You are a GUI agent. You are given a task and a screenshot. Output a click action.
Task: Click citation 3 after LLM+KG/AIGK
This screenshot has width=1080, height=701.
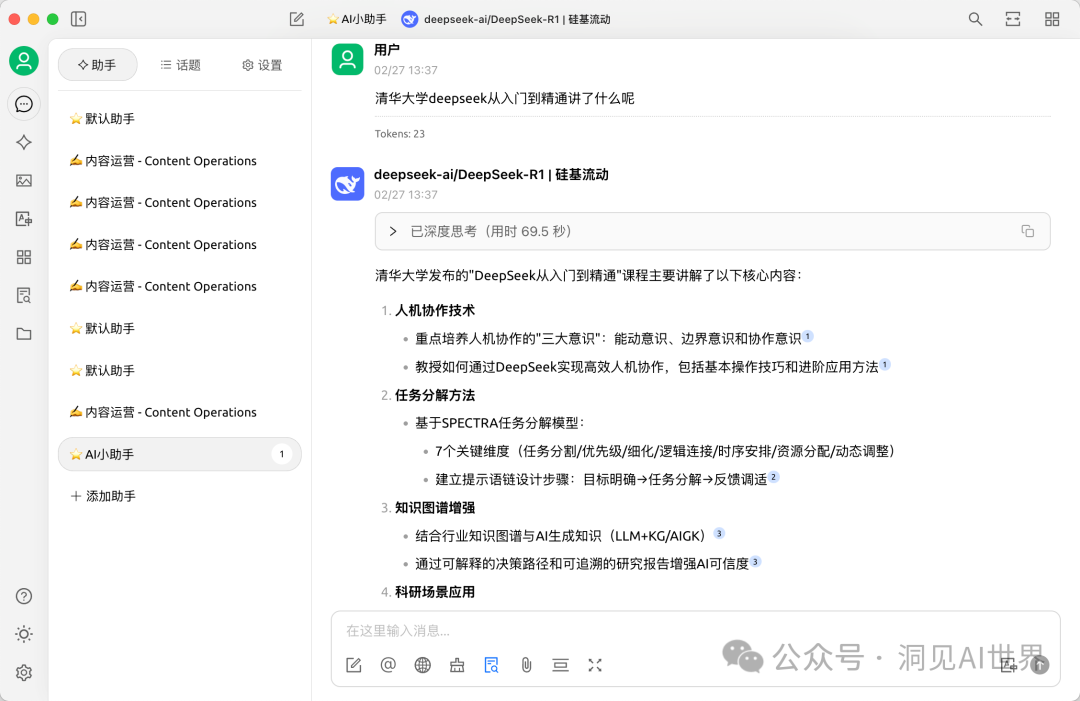tap(719, 534)
